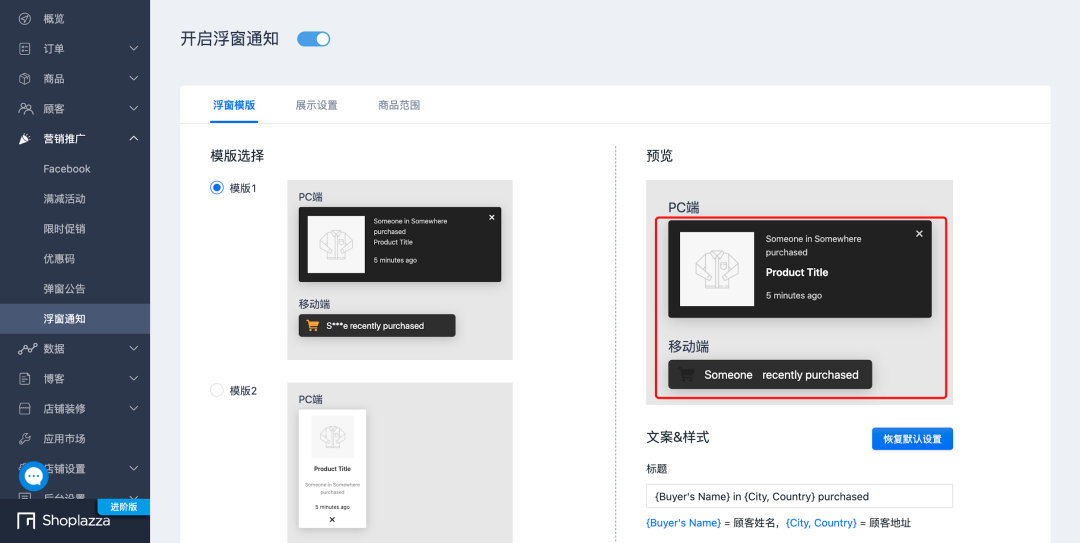Click the Overview (概览) sidebar icon

(25, 19)
